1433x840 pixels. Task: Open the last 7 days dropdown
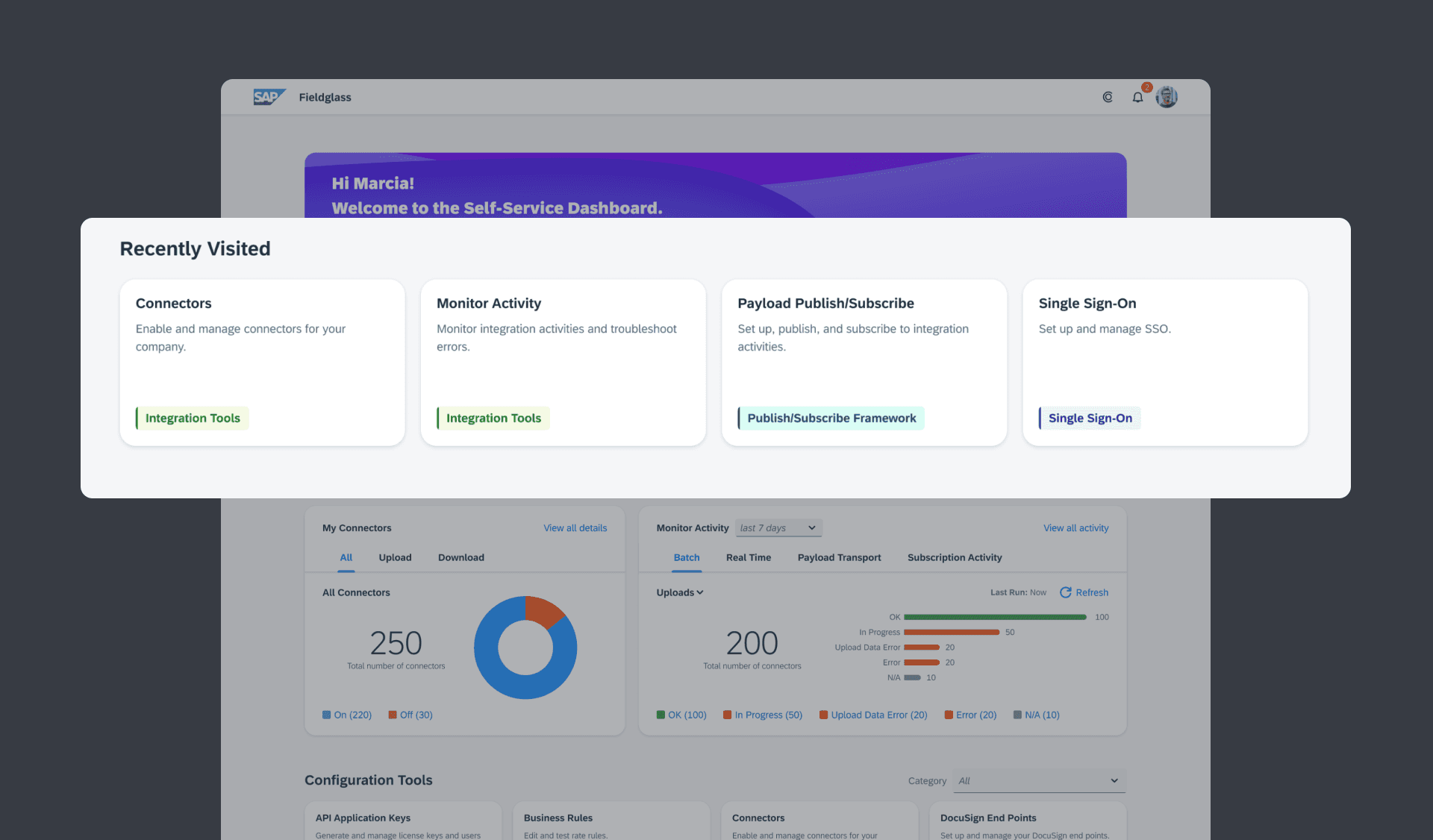click(778, 528)
